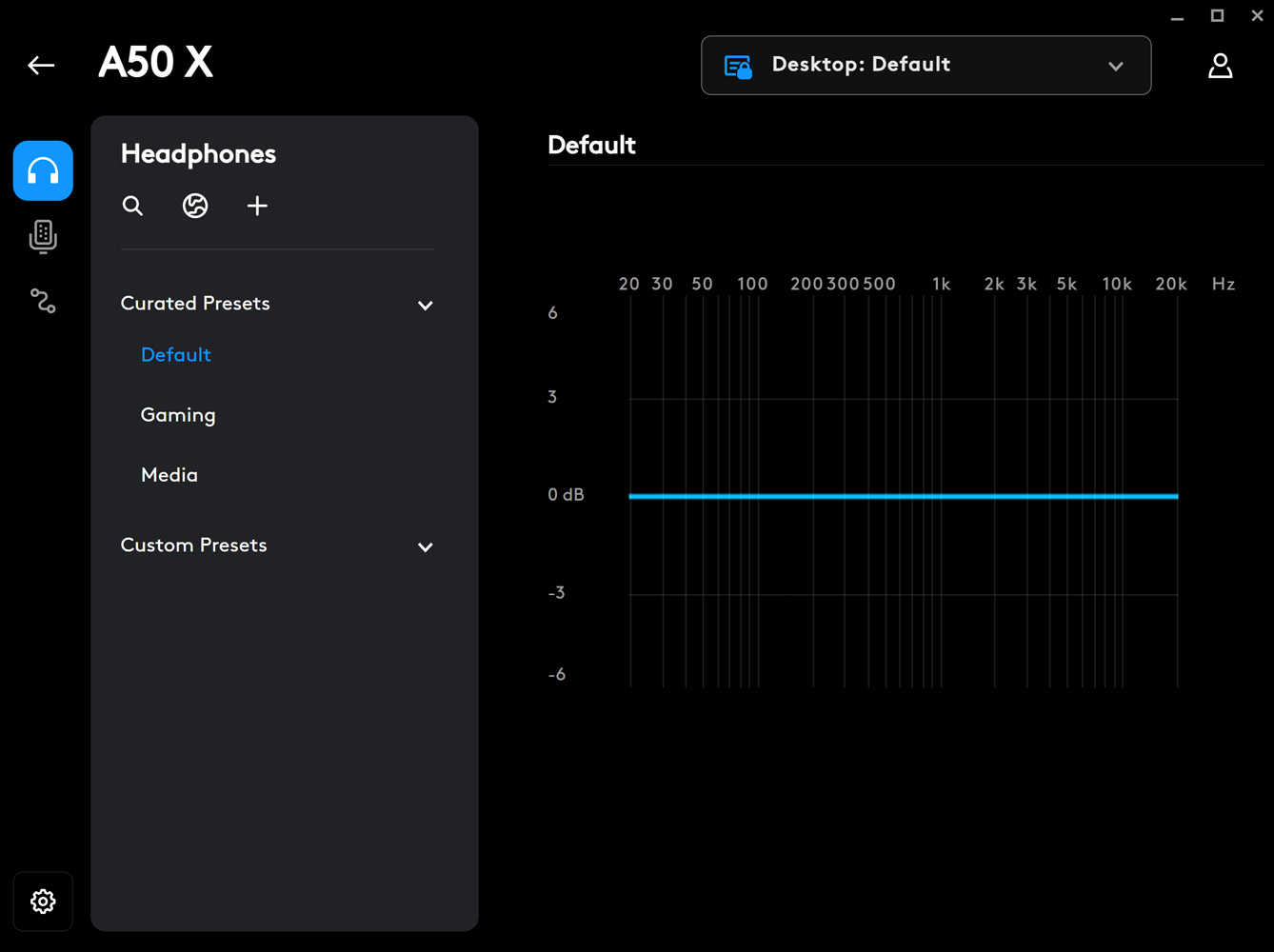Select the Gaming preset

[178, 415]
